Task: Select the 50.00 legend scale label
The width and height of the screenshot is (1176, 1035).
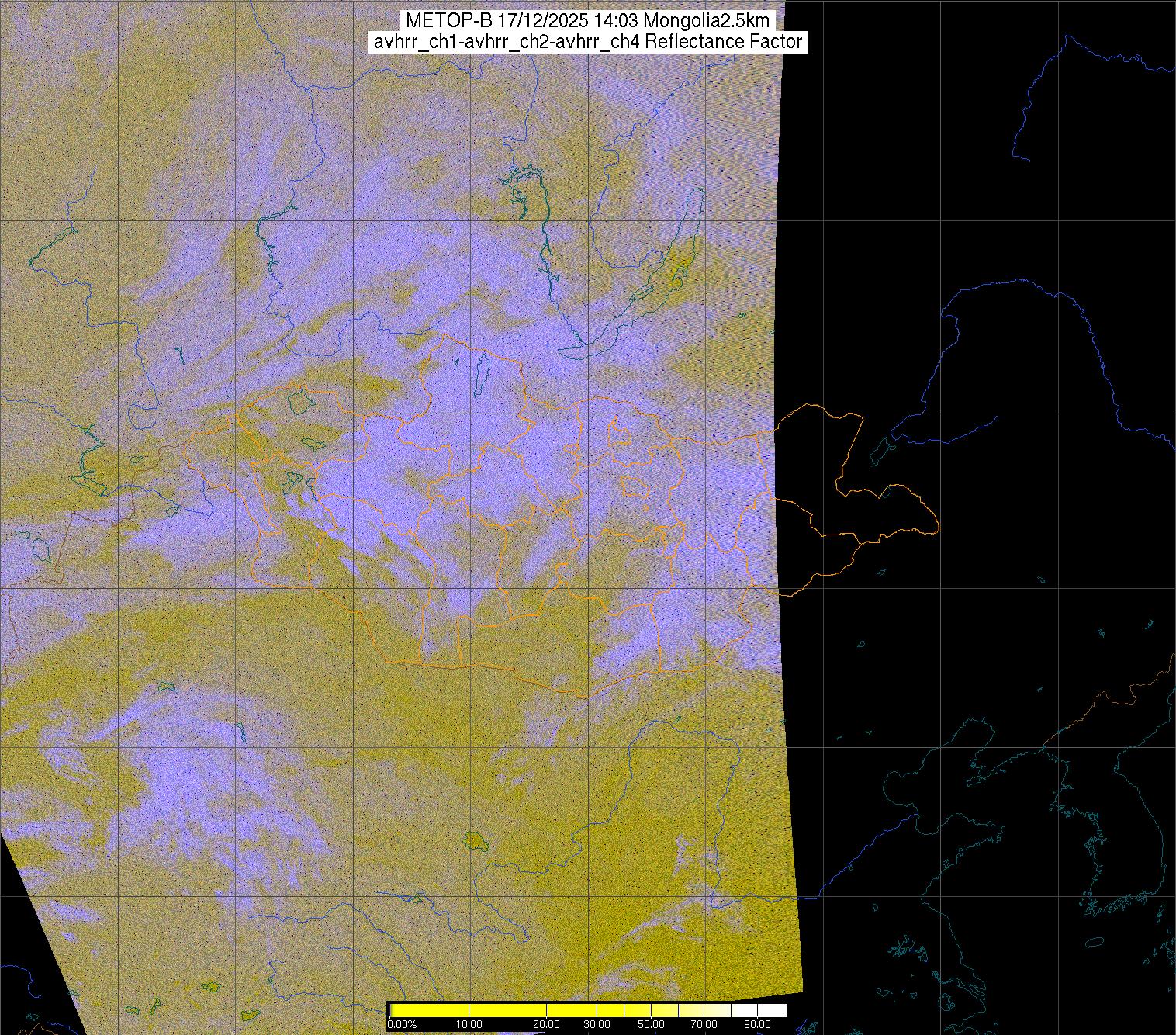Action: tap(652, 1025)
